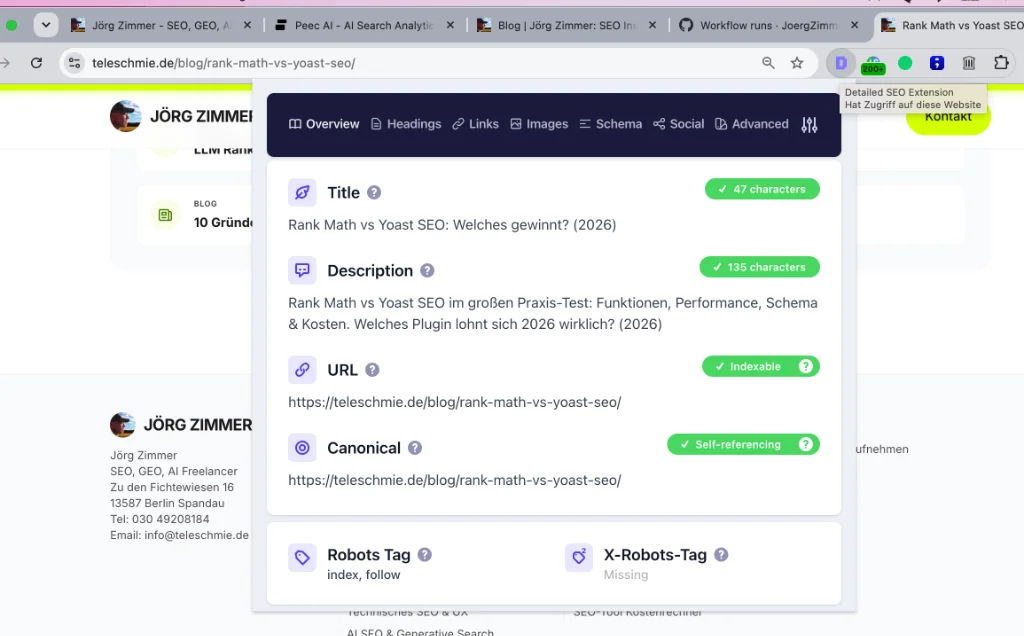Click the zoom magnifier icon in address bar
This screenshot has height=636, width=1024.
click(x=768, y=63)
